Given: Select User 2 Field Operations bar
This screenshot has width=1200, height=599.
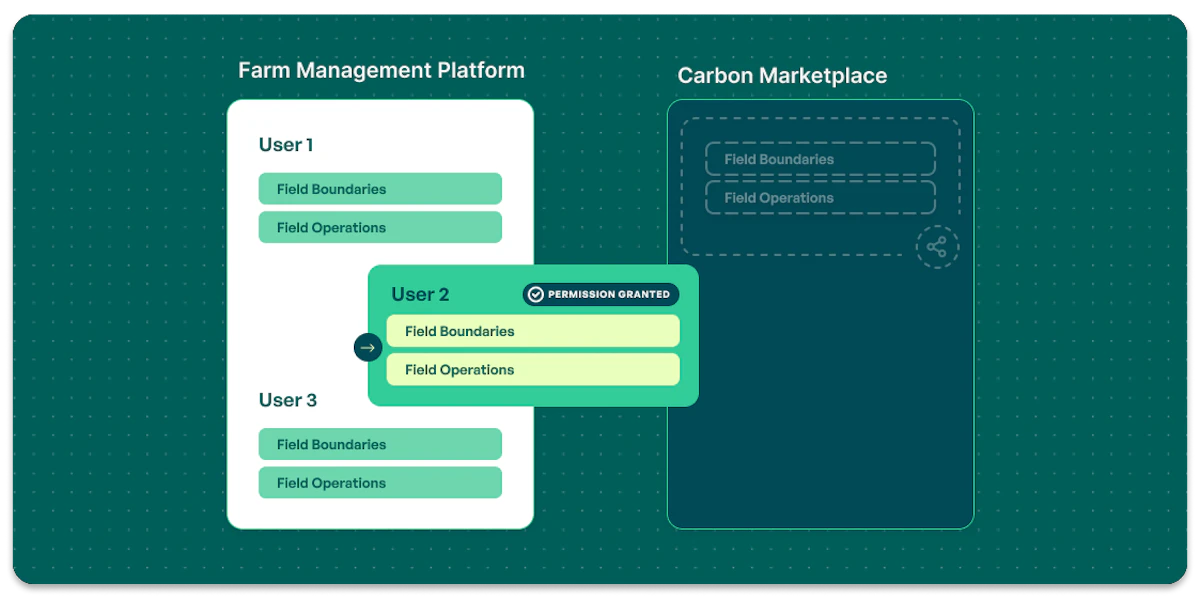Looking at the screenshot, I should tap(533, 369).
